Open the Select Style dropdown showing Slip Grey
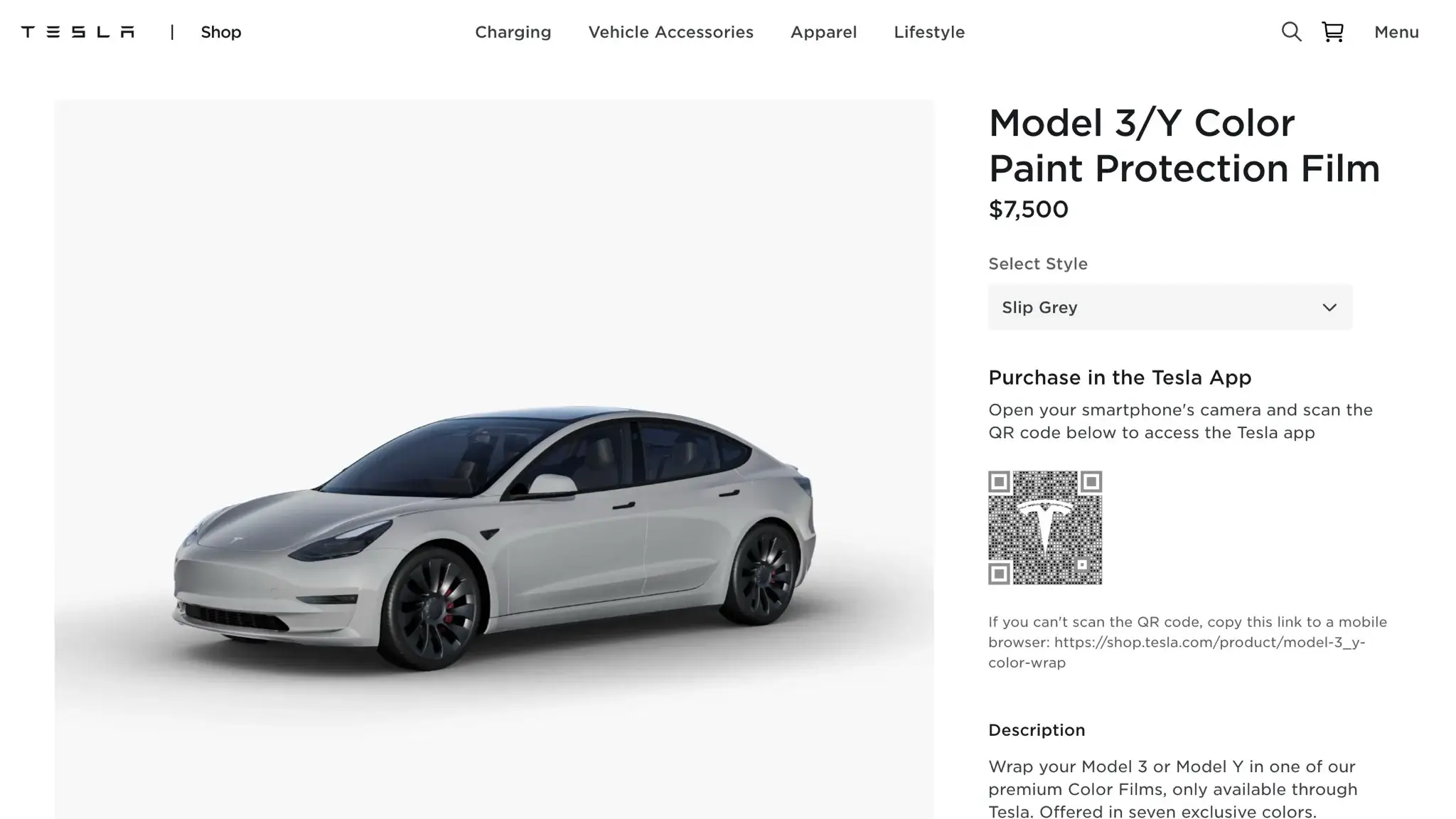The height and width of the screenshot is (819, 1456). [x=1170, y=307]
